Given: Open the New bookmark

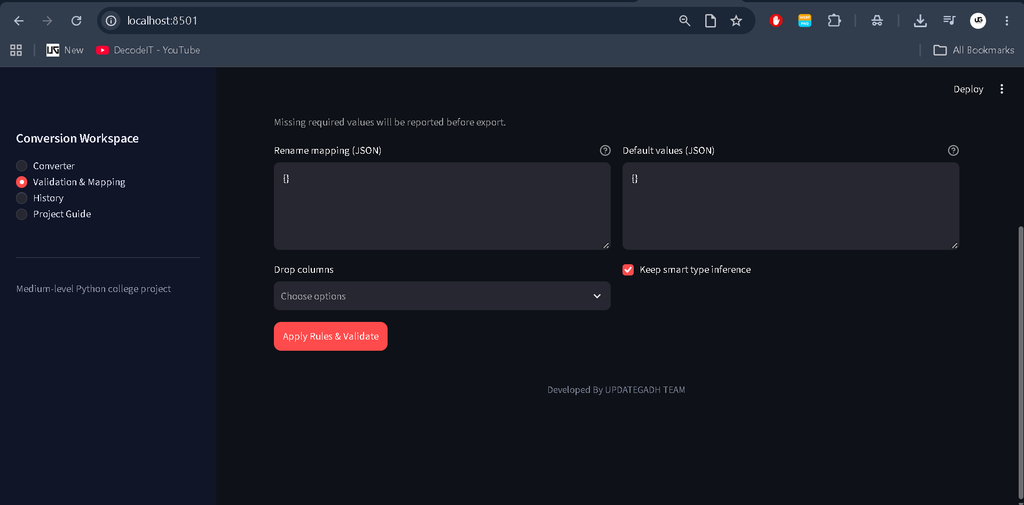Looking at the screenshot, I should click(65, 50).
